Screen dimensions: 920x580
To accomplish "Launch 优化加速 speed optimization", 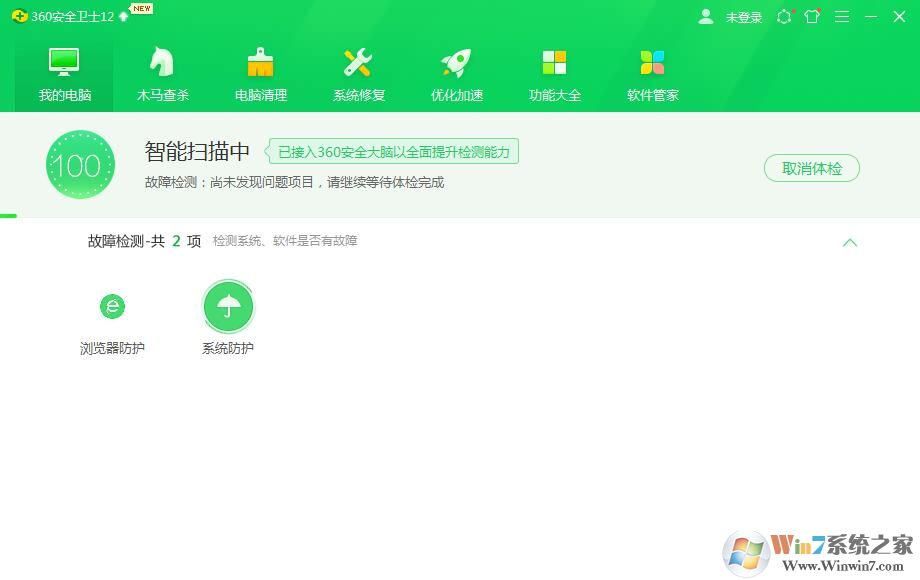I will pyautogui.click(x=455, y=70).
